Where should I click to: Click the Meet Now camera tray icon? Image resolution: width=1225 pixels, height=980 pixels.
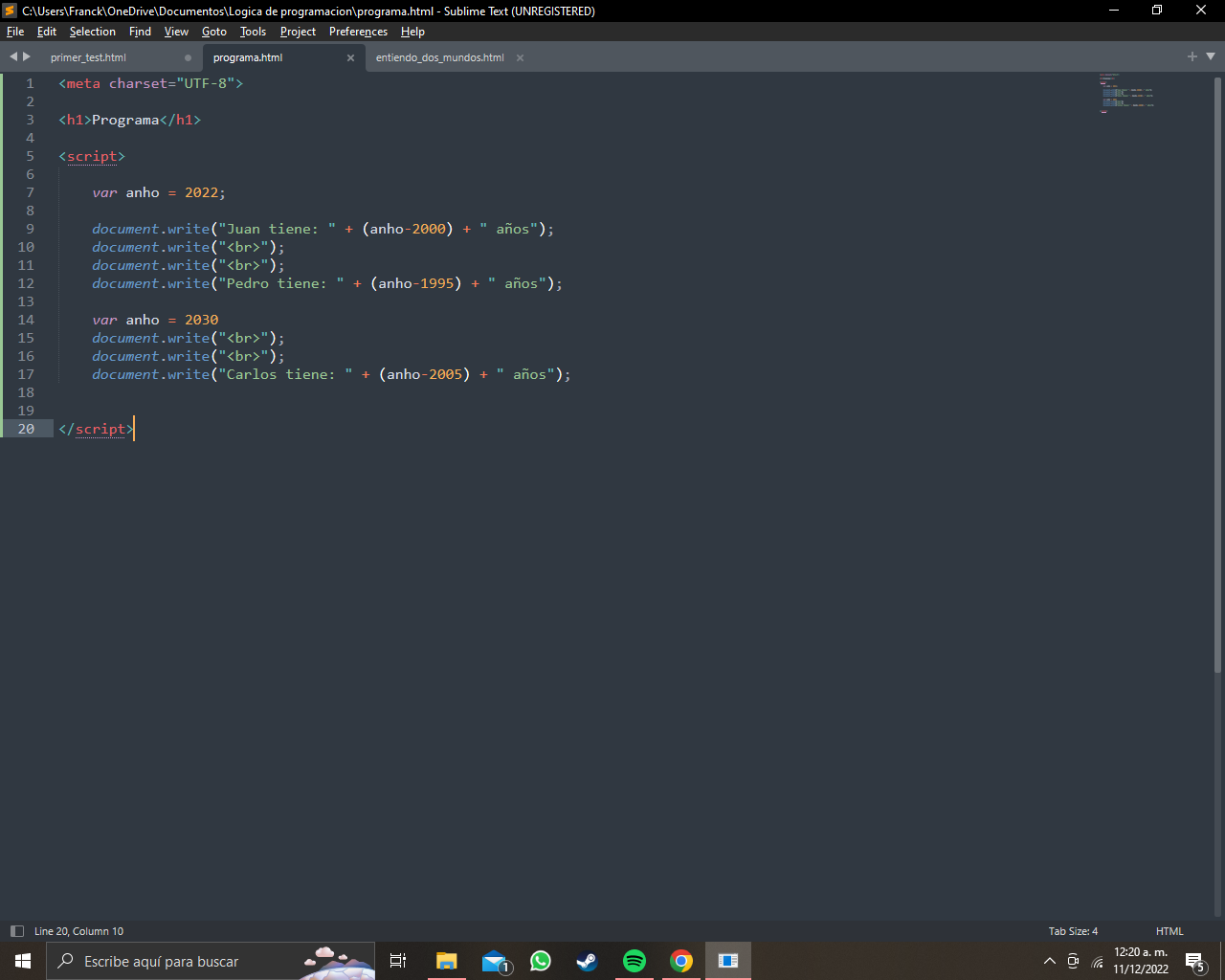[1073, 961]
